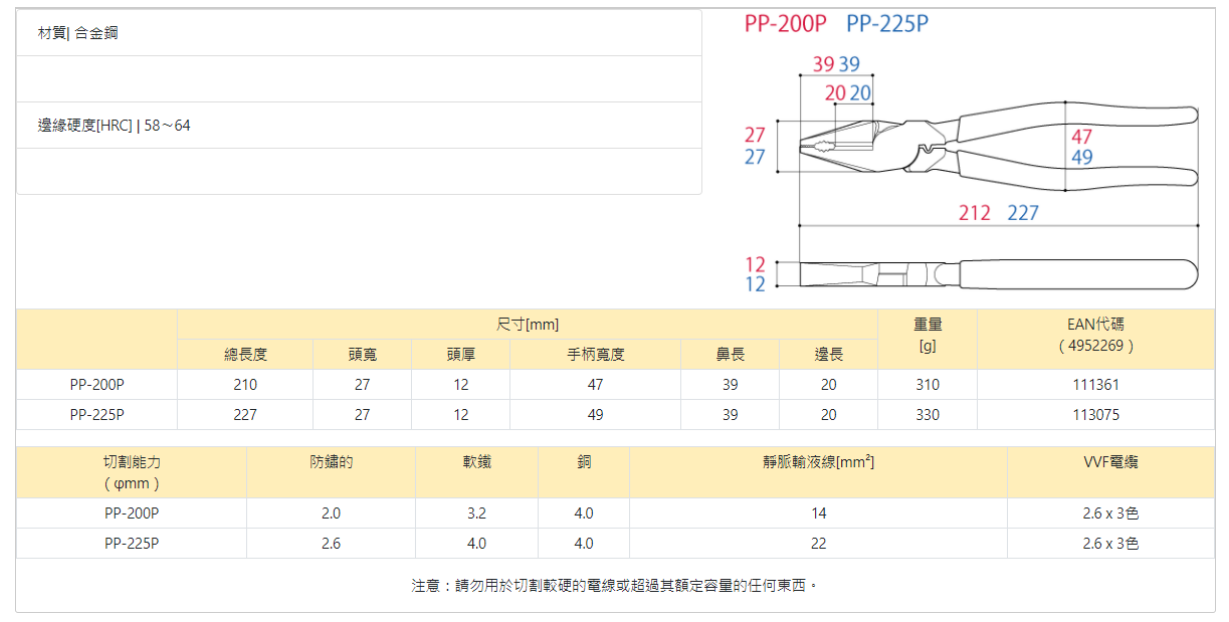The width and height of the screenshot is (1229, 622).
Task: Click the 防鏽的 column header
Action: tap(331, 472)
